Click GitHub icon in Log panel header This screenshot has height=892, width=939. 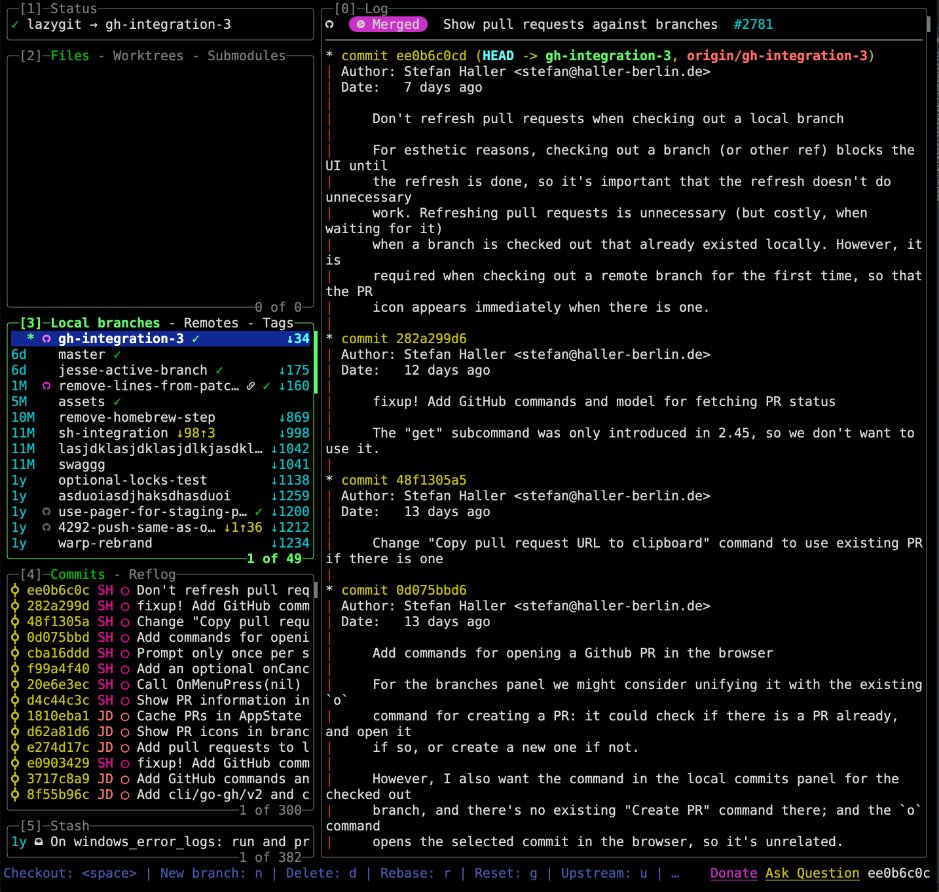[x=329, y=25]
